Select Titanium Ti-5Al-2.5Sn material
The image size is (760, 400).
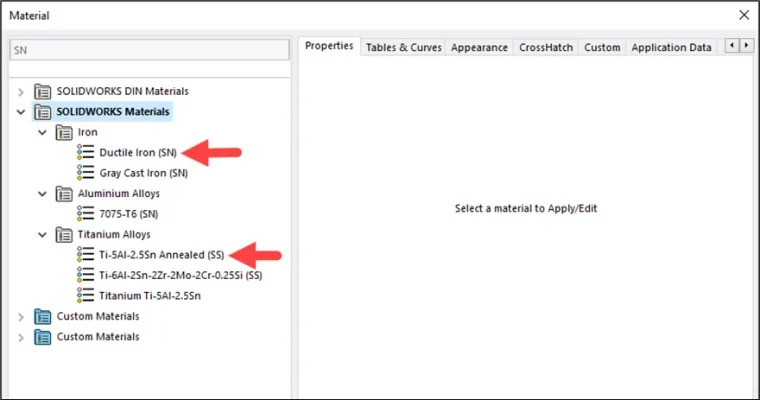tap(150, 296)
